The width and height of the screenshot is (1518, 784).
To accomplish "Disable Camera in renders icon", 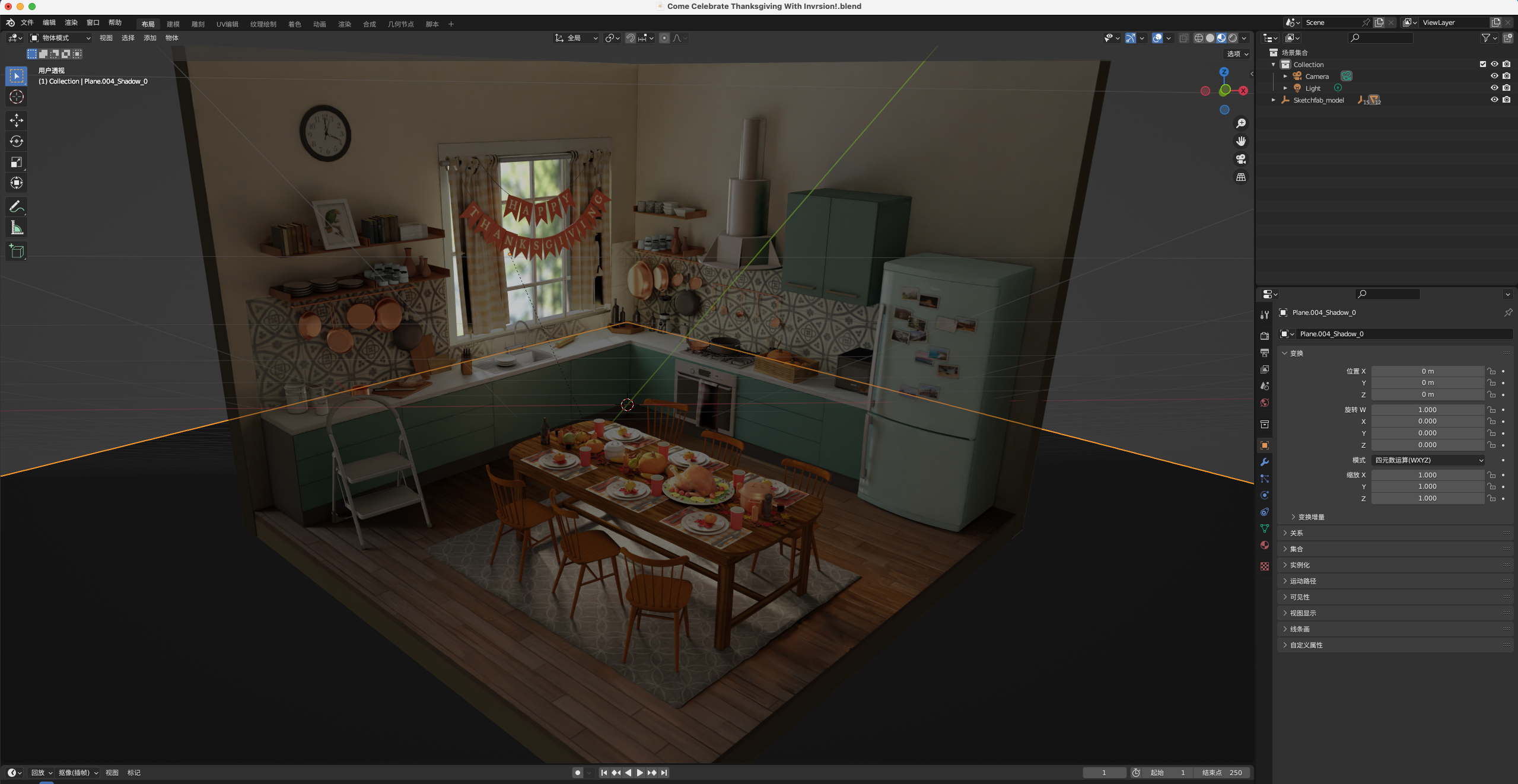I will tap(1507, 76).
